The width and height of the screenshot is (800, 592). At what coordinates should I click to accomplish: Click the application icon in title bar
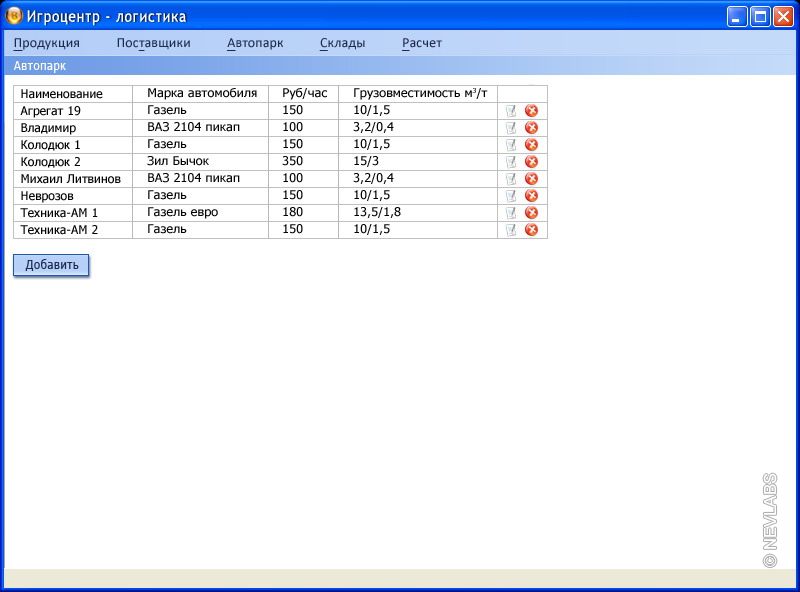click(14, 16)
